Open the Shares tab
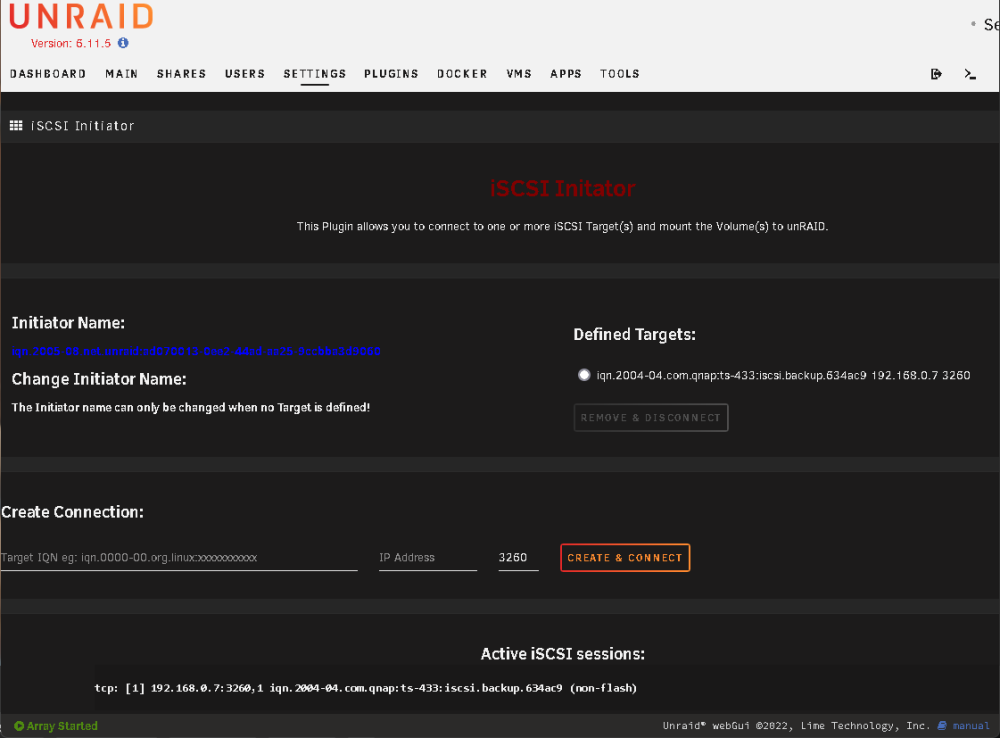This screenshot has width=1000, height=738. pos(182,74)
